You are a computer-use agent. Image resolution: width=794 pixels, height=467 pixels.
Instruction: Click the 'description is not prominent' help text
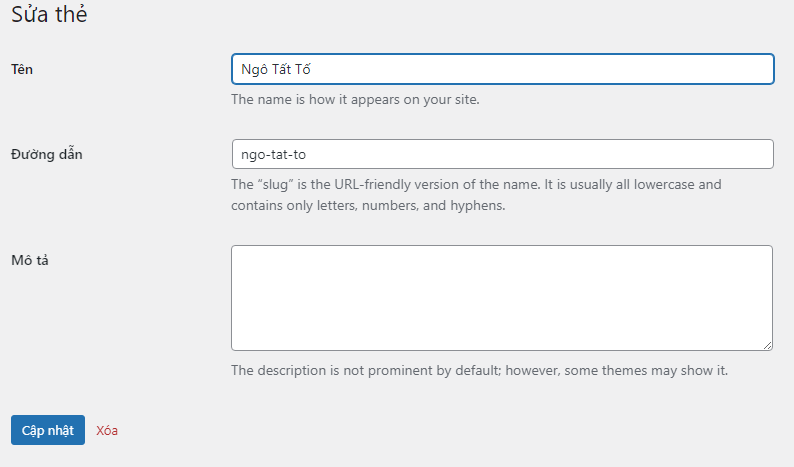400,371
